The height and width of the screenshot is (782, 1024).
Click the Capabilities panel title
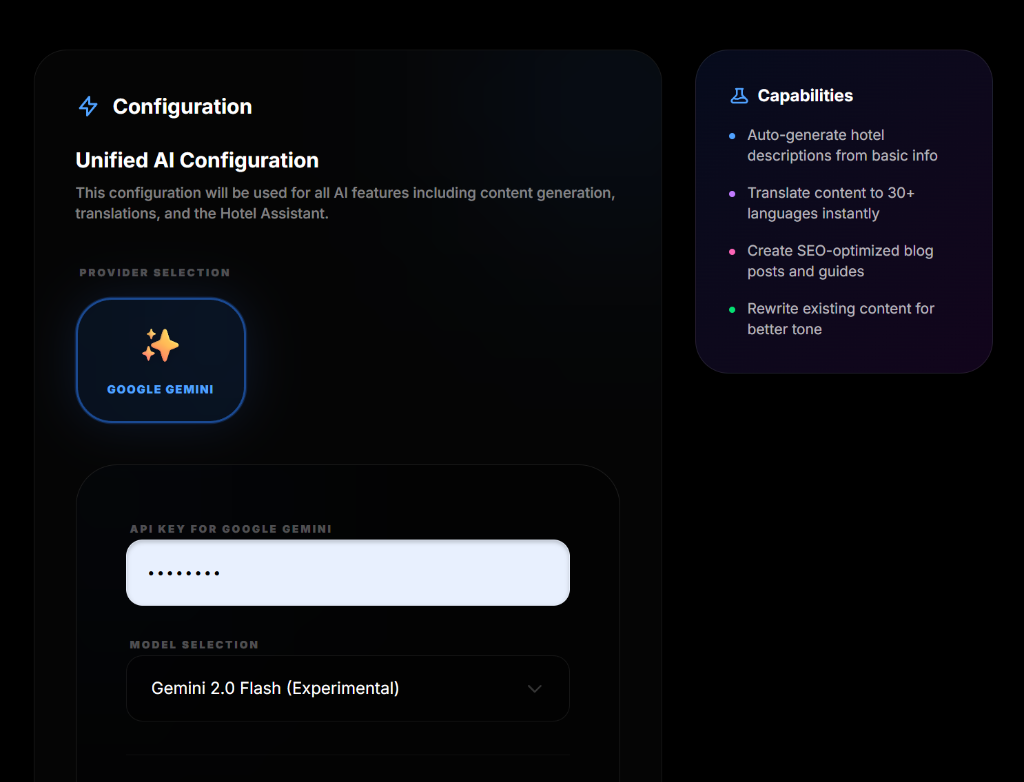(805, 96)
